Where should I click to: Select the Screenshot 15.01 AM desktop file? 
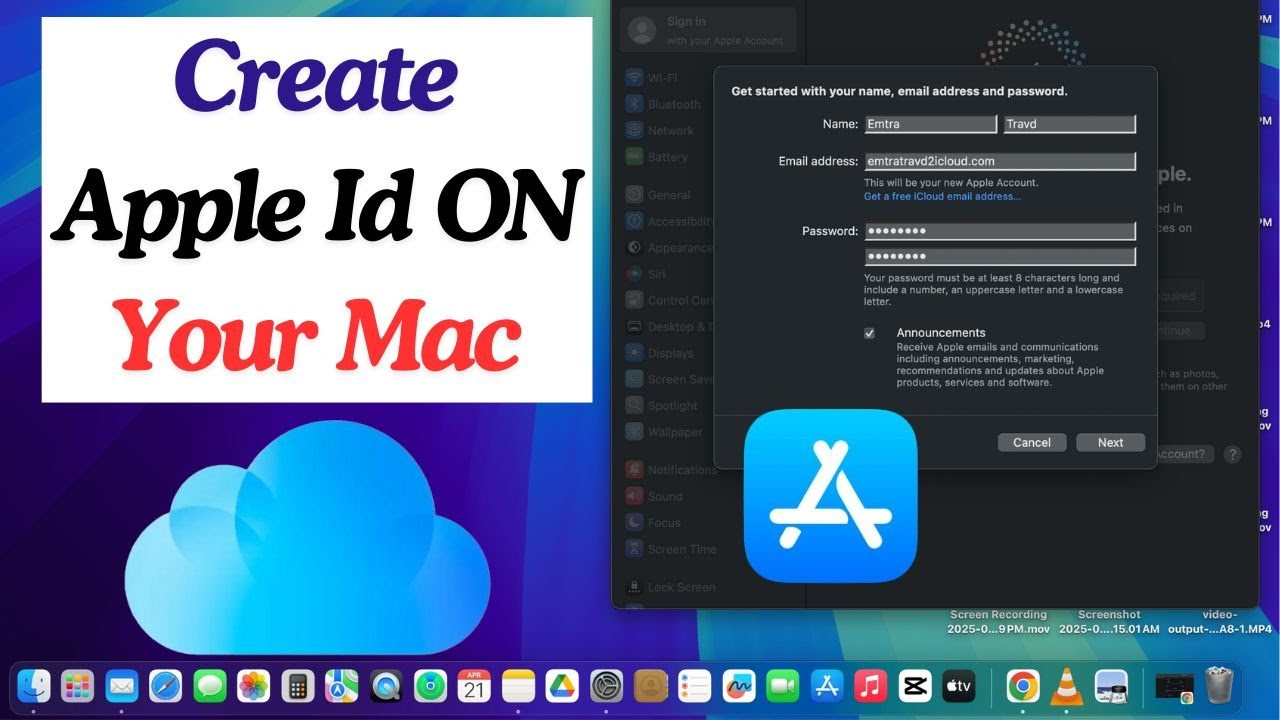pyautogui.click(x=1109, y=622)
